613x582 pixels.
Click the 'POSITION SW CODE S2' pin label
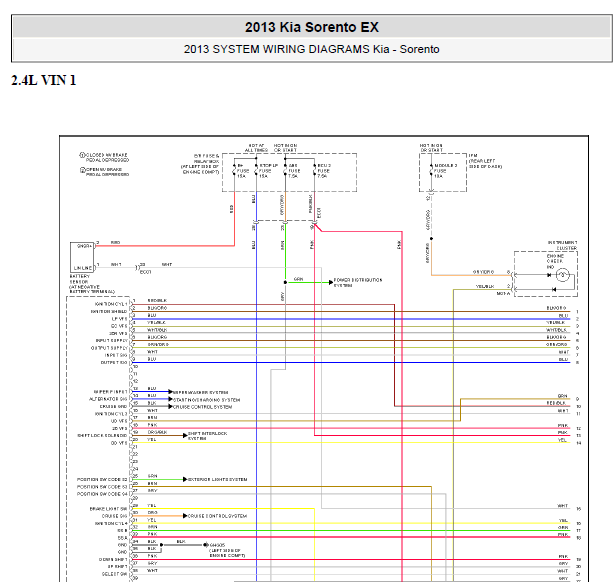tap(102, 480)
